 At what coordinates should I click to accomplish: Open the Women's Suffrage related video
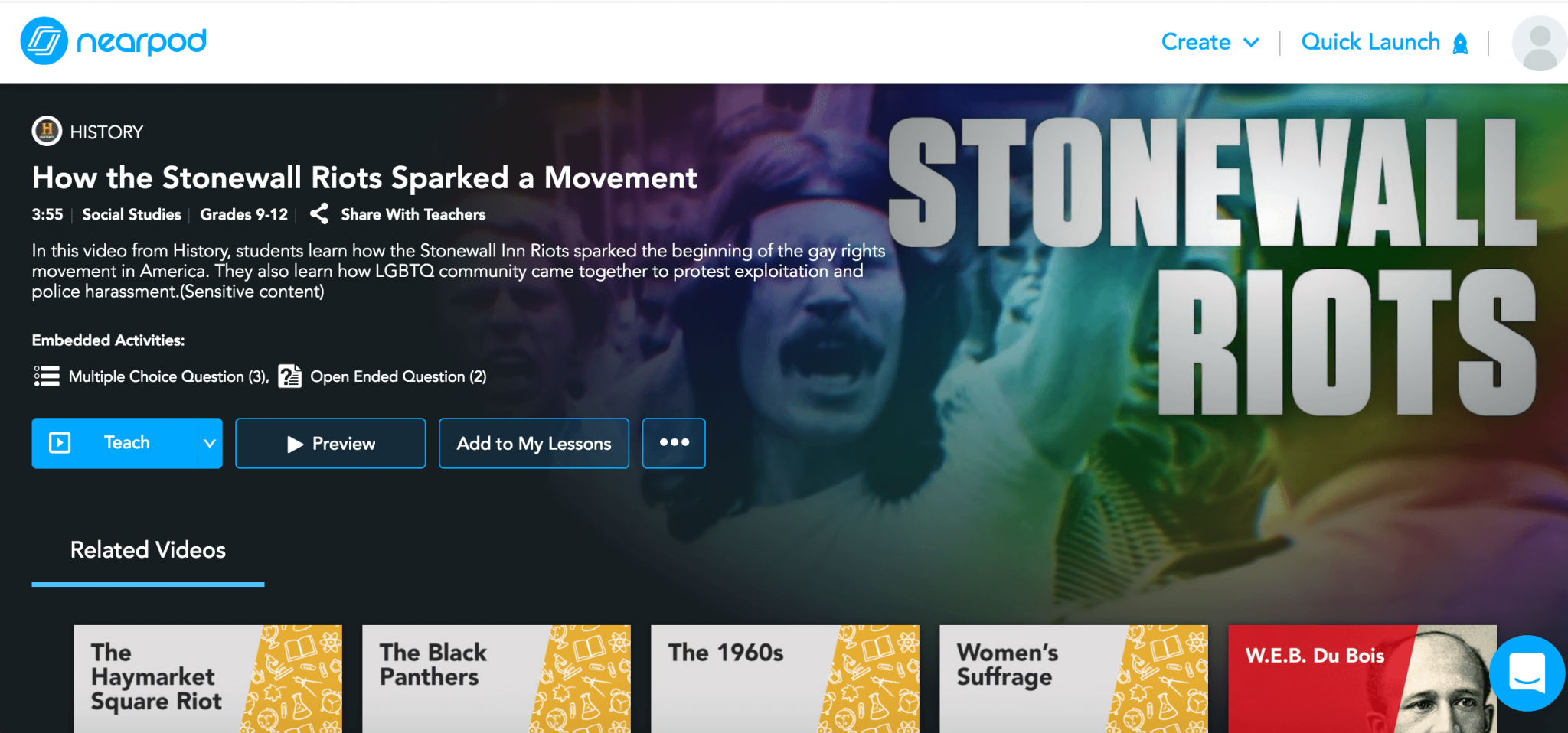1074,679
